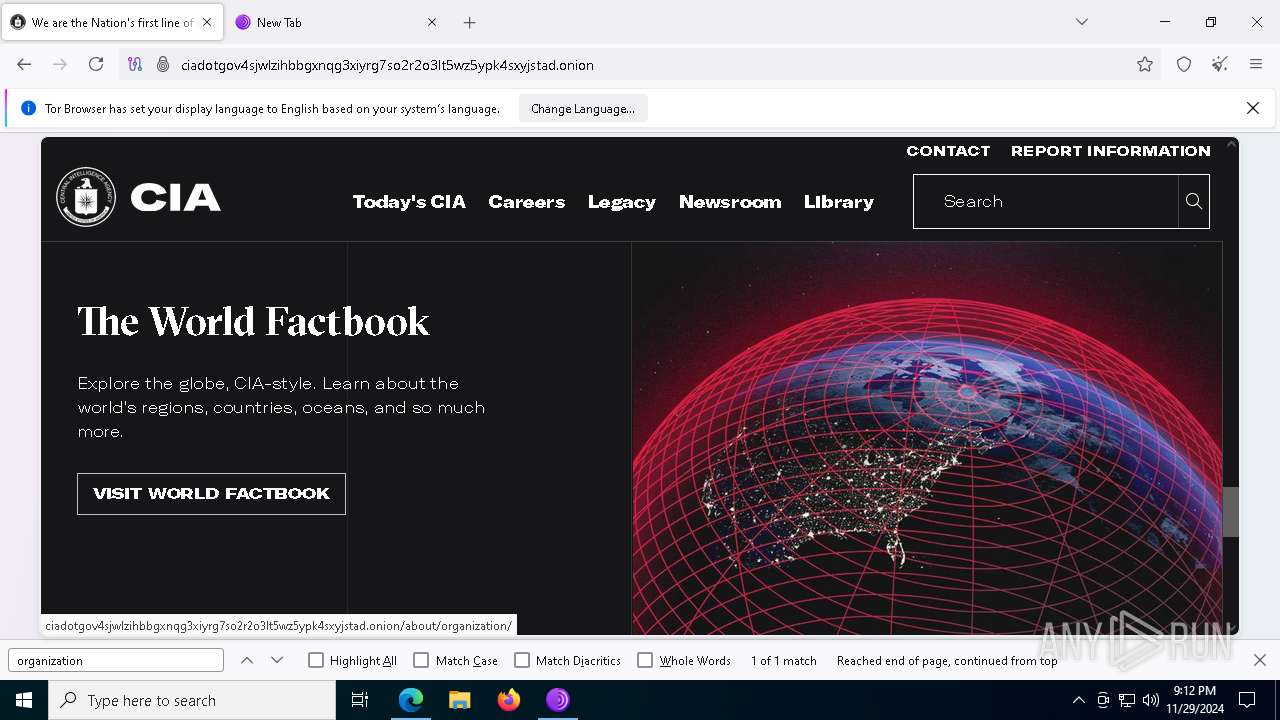Open Task View on the taskbar
1280x720 pixels.
coord(360,700)
